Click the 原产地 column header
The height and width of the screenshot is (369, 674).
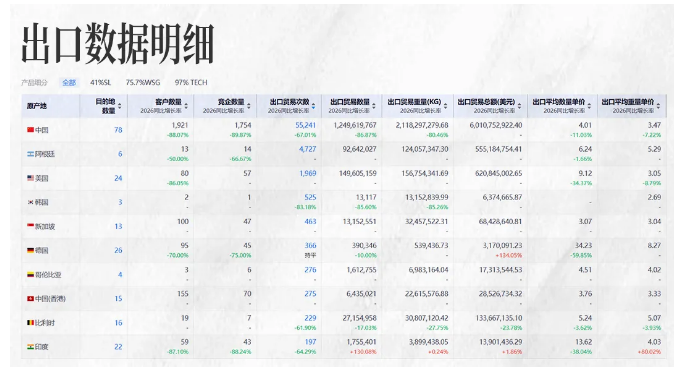37,106
